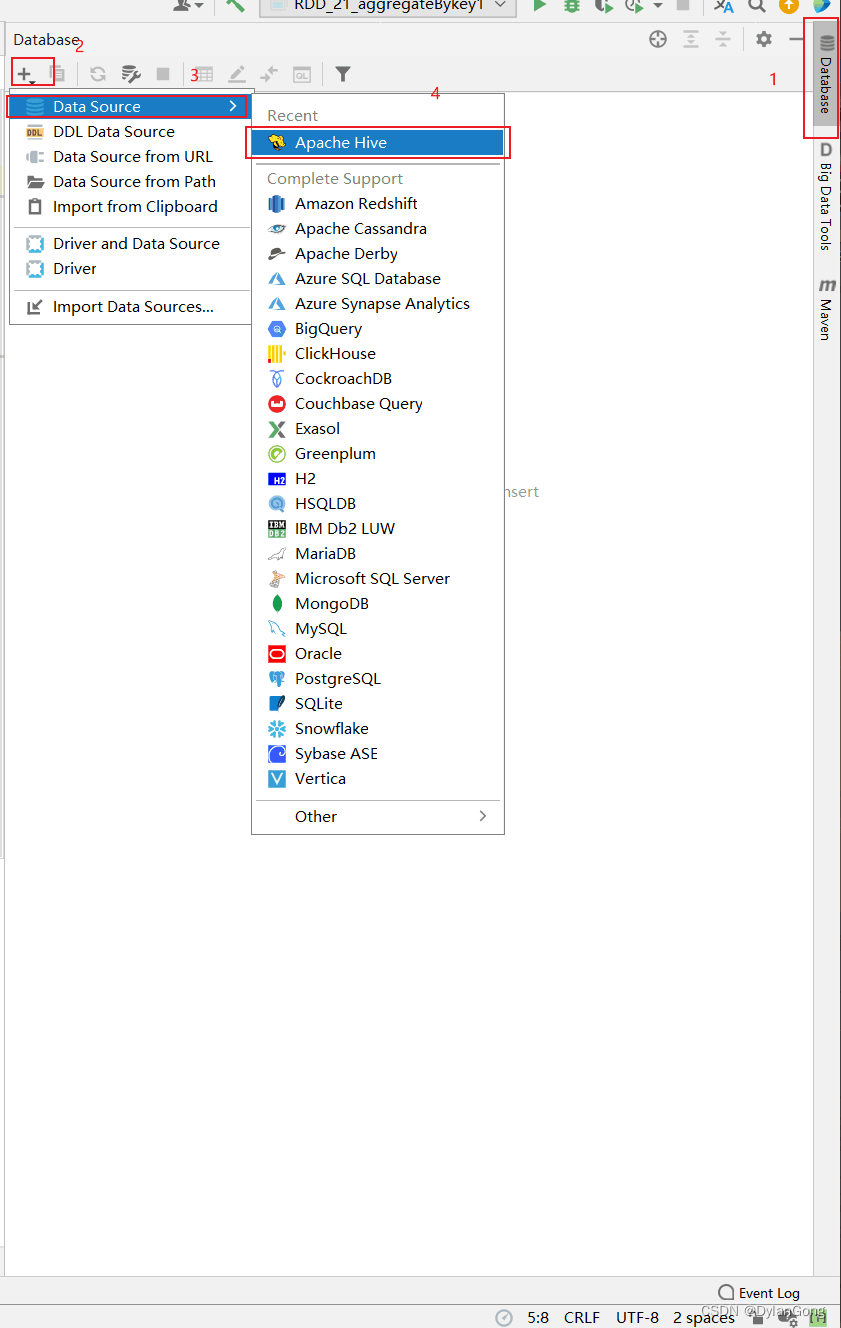The width and height of the screenshot is (841, 1328).
Task: Select Import Data Sources menu item
Action: pyautogui.click(x=130, y=306)
